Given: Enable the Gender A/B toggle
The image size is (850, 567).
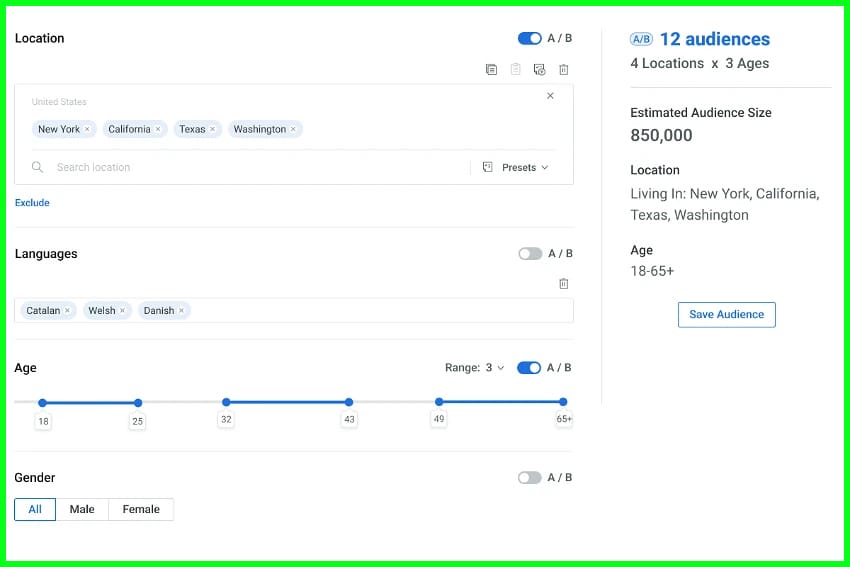Looking at the screenshot, I should (529, 478).
